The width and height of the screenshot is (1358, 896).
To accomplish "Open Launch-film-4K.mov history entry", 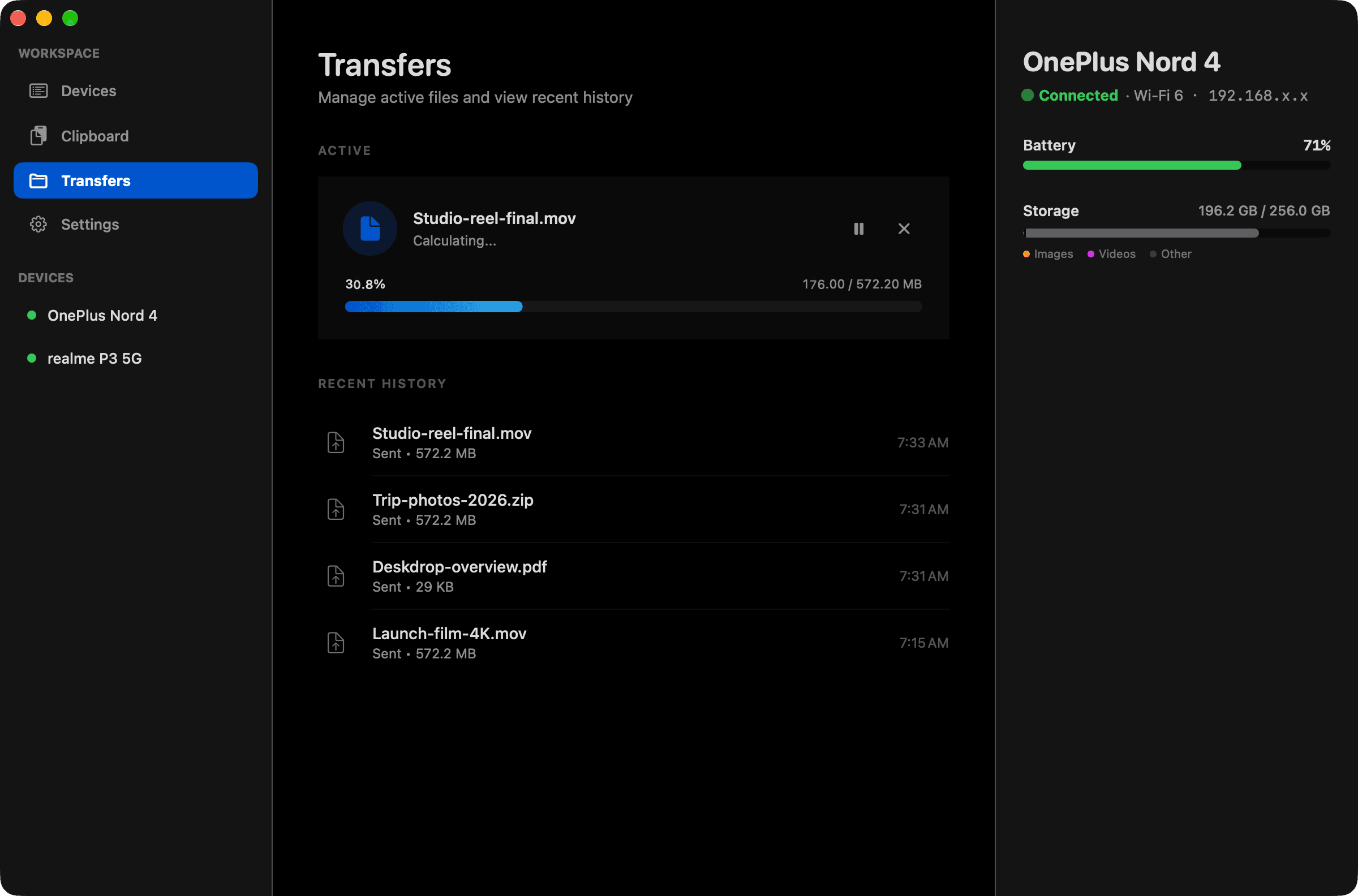I will point(633,643).
